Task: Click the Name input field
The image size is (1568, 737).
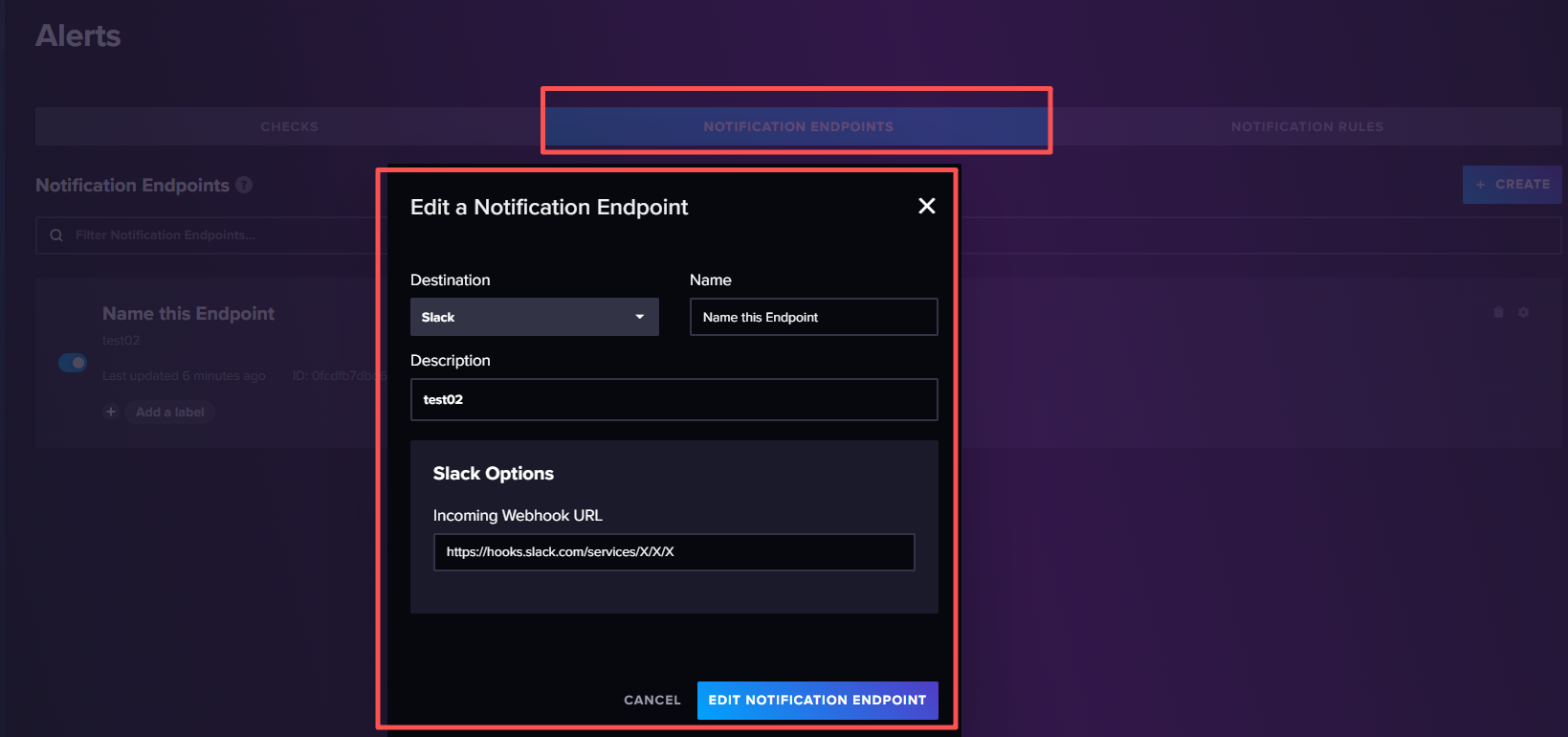Action: (813, 317)
